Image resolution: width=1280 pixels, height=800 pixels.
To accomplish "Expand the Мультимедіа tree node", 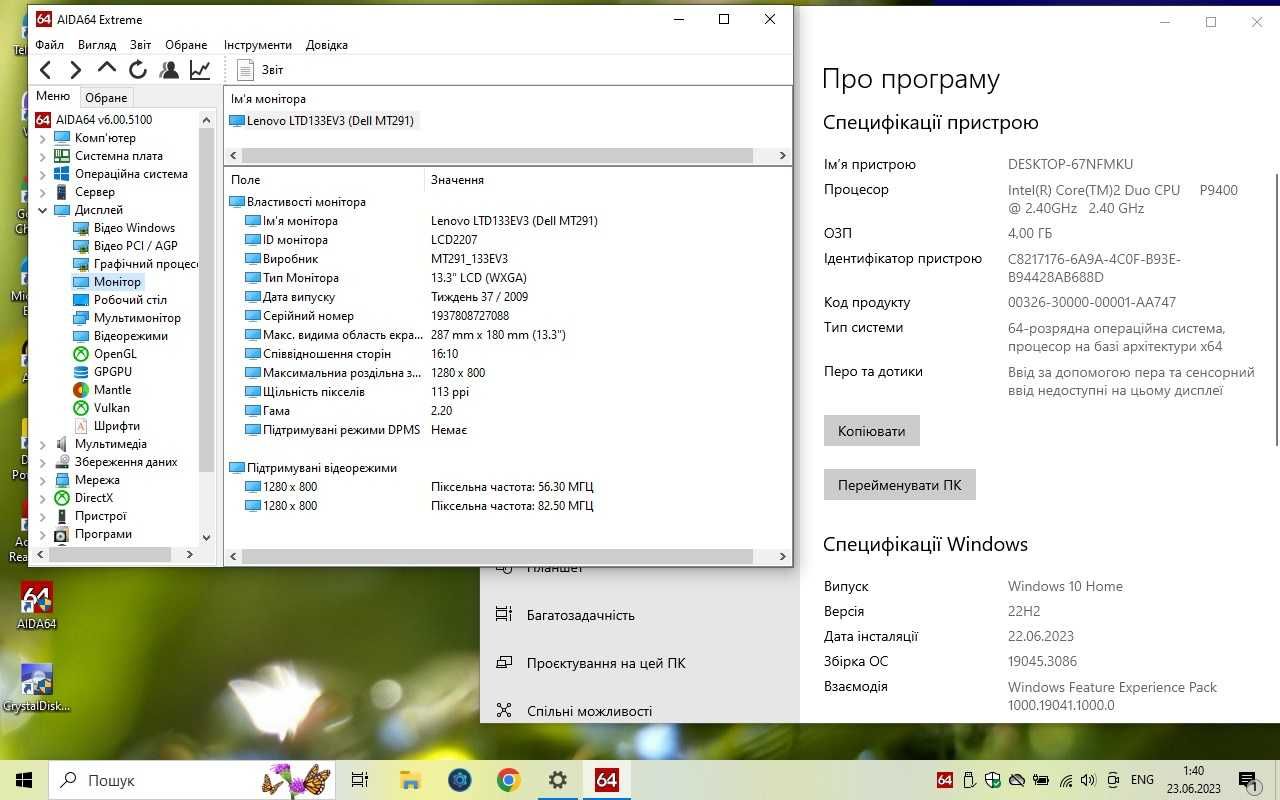I will coord(43,444).
